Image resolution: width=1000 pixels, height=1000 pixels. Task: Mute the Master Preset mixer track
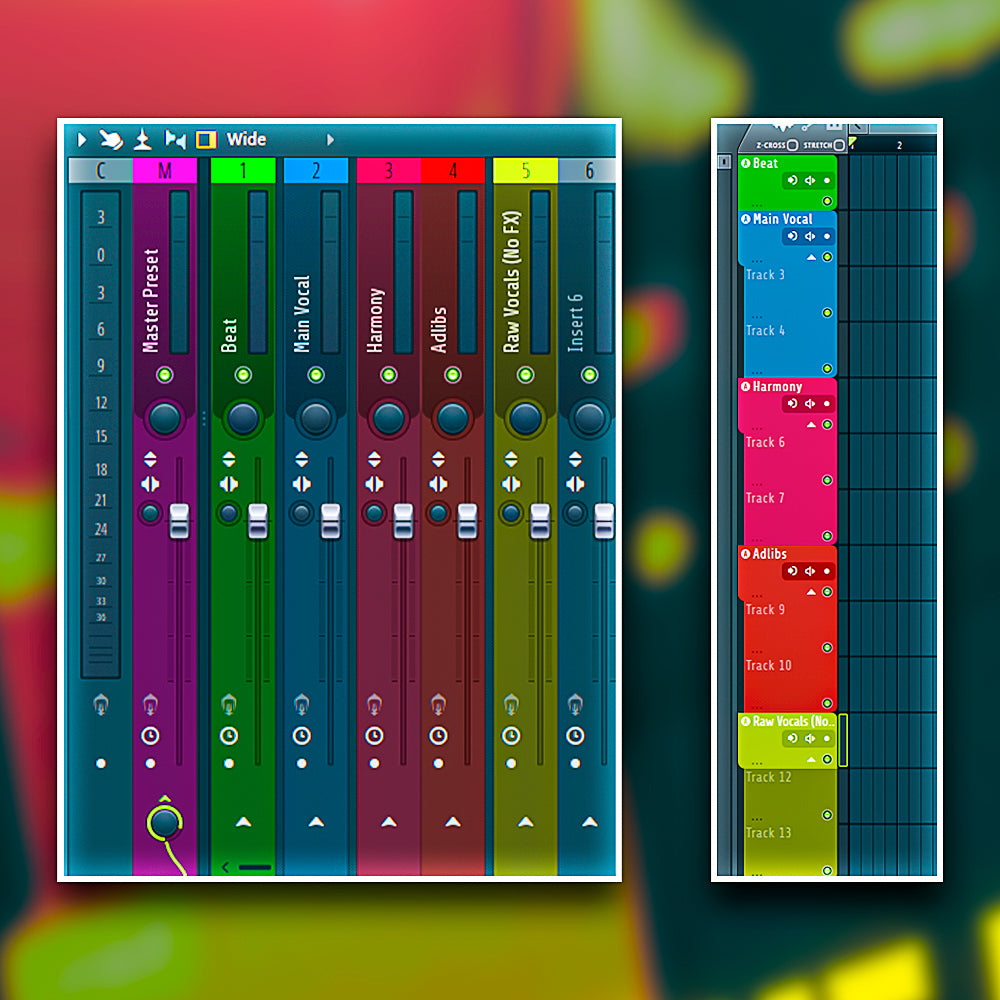click(x=165, y=375)
